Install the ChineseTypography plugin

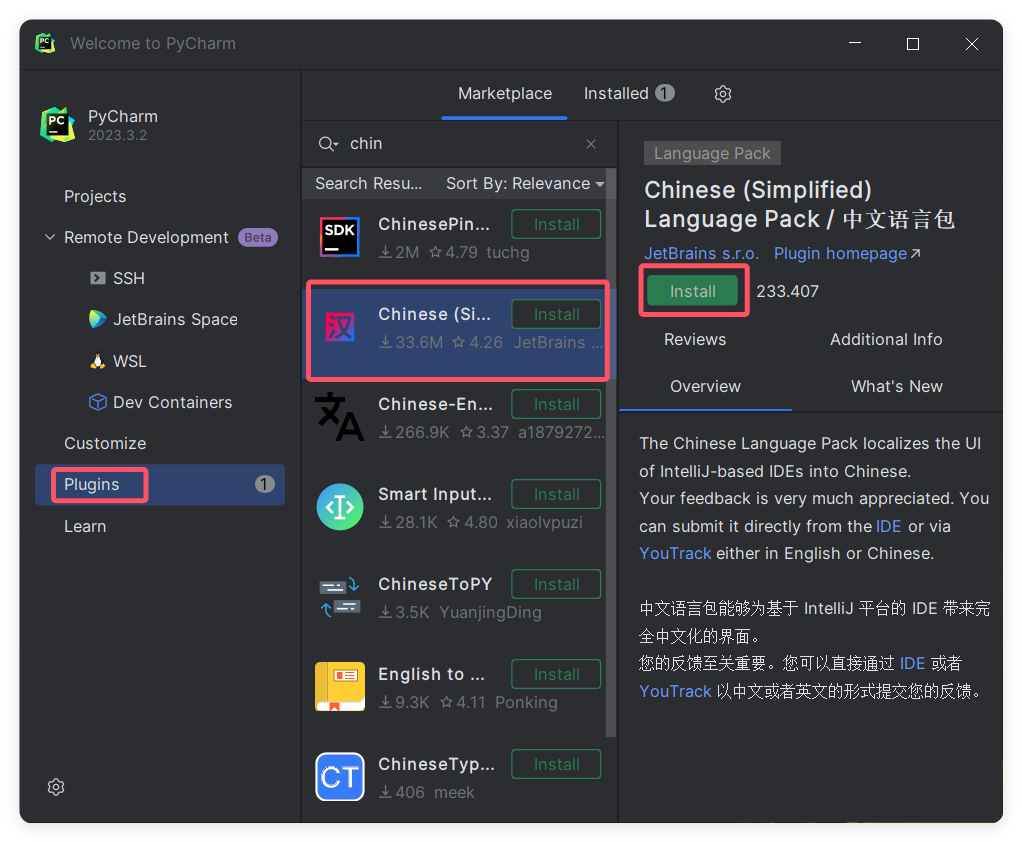click(x=556, y=764)
